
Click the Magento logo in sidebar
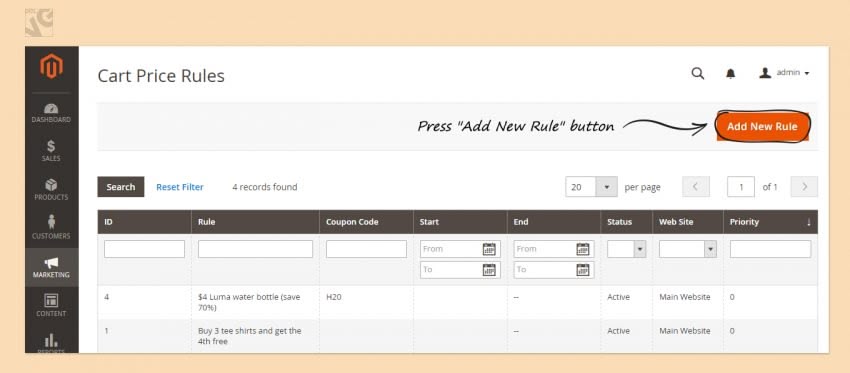click(51, 66)
